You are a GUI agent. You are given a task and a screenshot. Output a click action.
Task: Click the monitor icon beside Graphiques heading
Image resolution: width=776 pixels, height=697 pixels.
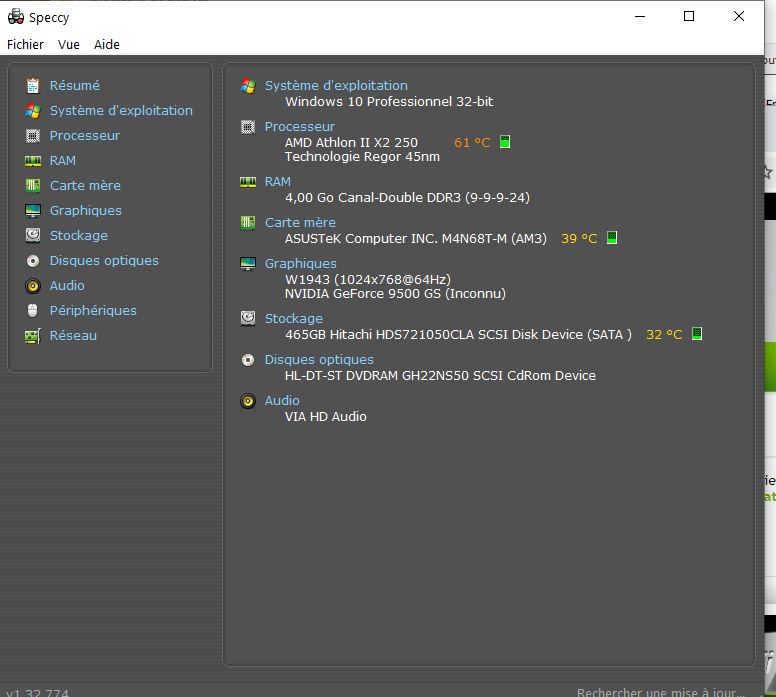coord(248,263)
